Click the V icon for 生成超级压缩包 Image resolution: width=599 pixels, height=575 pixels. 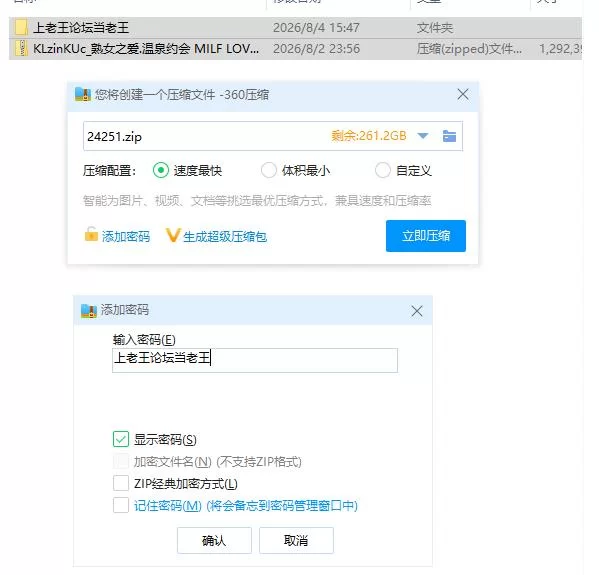point(173,235)
